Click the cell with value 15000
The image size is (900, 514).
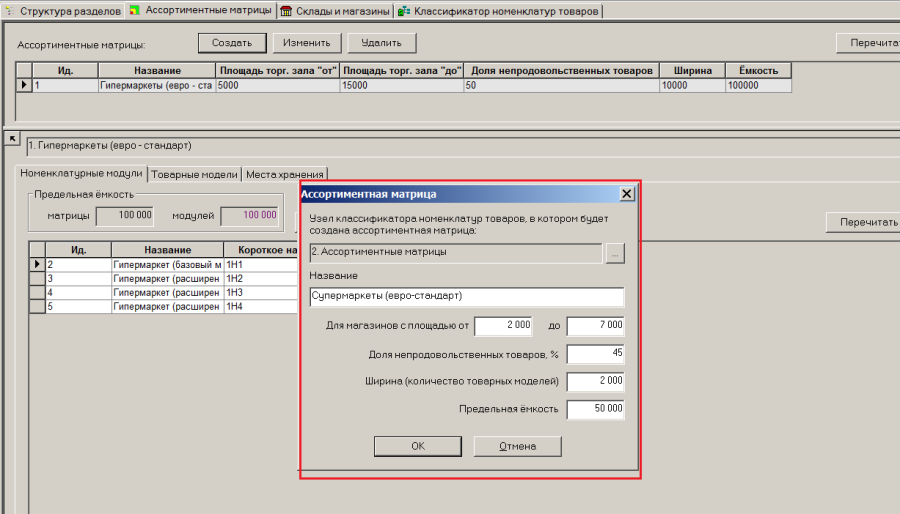pyautogui.click(x=402, y=85)
